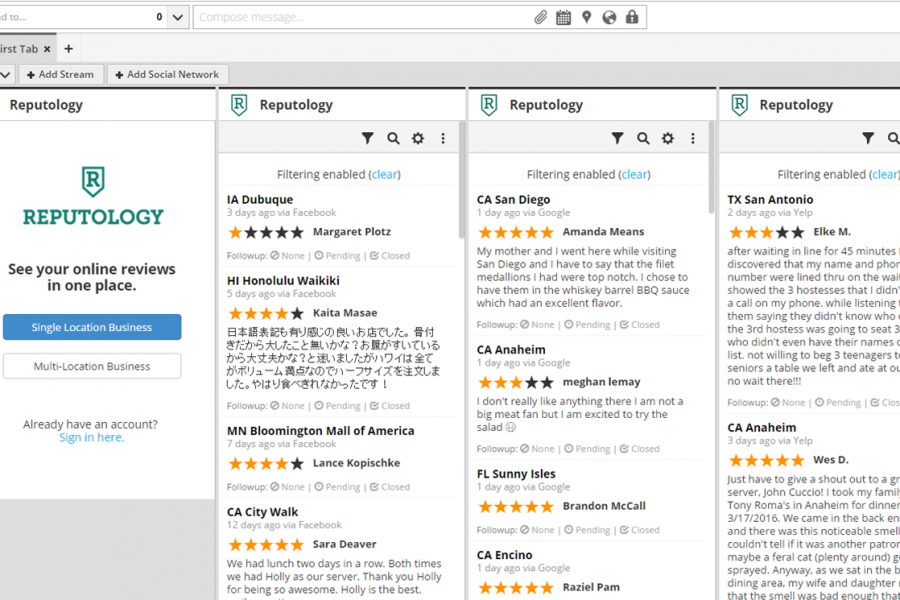Open the fourth stream's filter funnel icon
900x600 pixels.
[868, 138]
